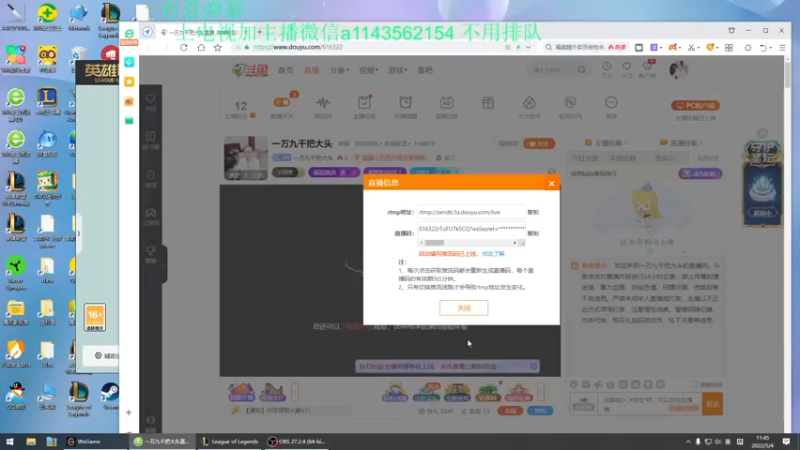800x450 pixels.
Task: Switch to League of Legends taskbar item
Action: 230,442
